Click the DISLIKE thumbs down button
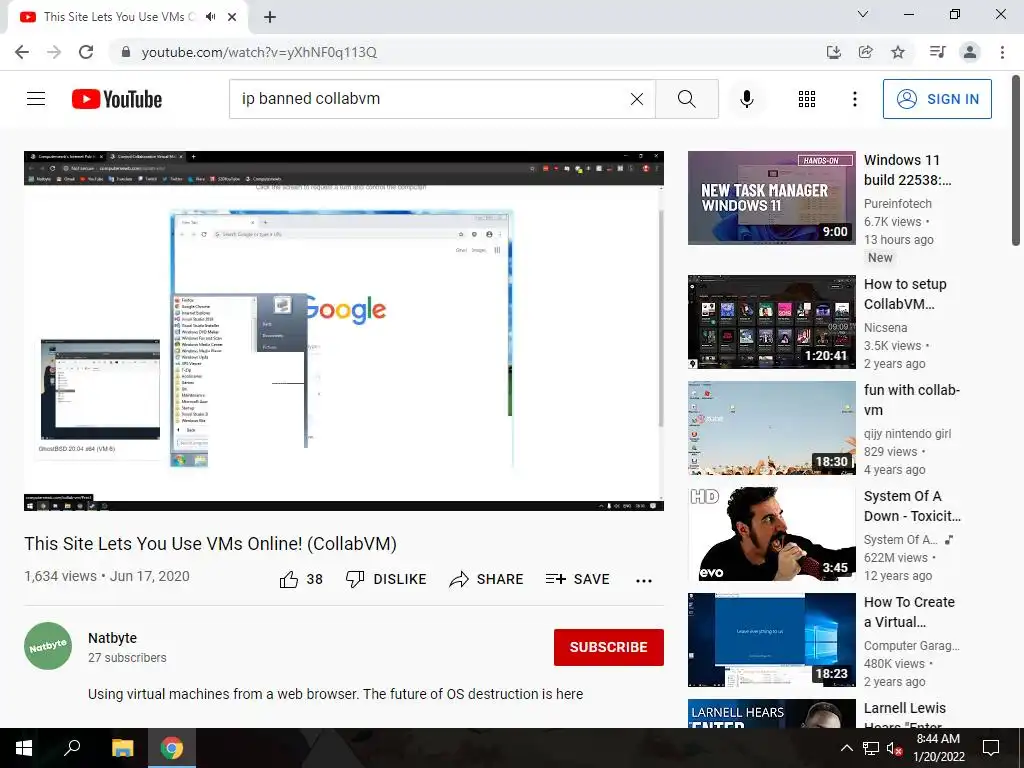 (386, 579)
